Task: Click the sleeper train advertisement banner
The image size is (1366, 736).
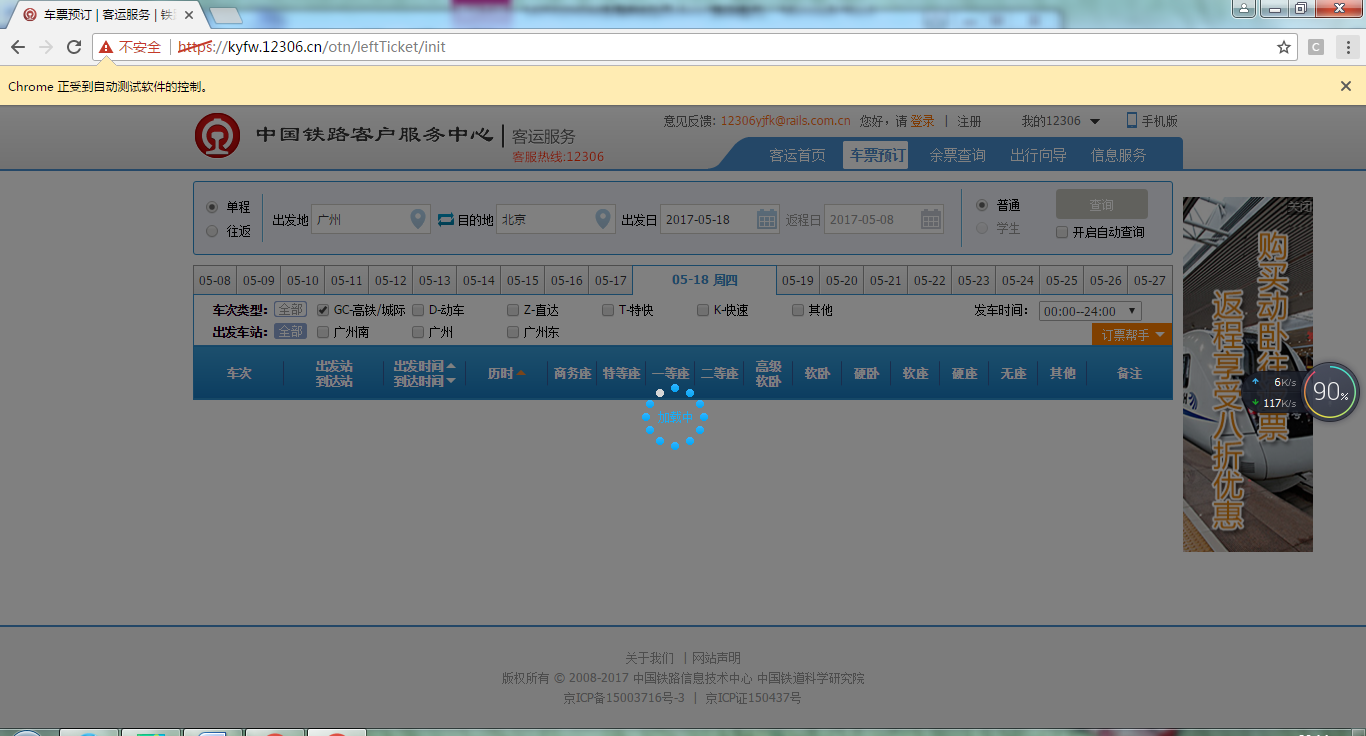Action: coord(1247,374)
